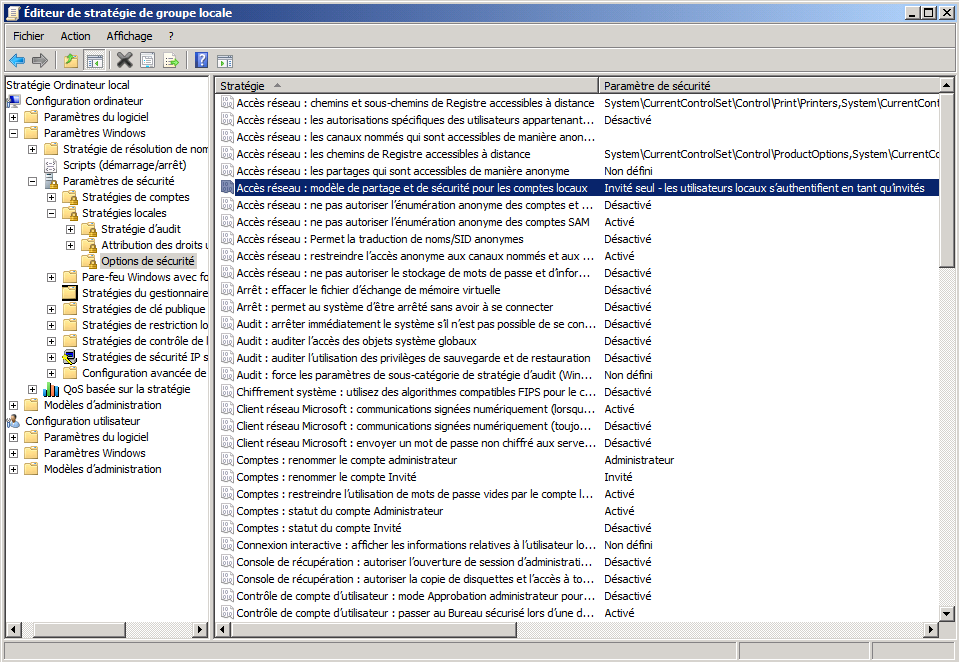Click the Delete X icon in toolbar
Image resolution: width=959 pixels, height=662 pixels.
(x=124, y=60)
